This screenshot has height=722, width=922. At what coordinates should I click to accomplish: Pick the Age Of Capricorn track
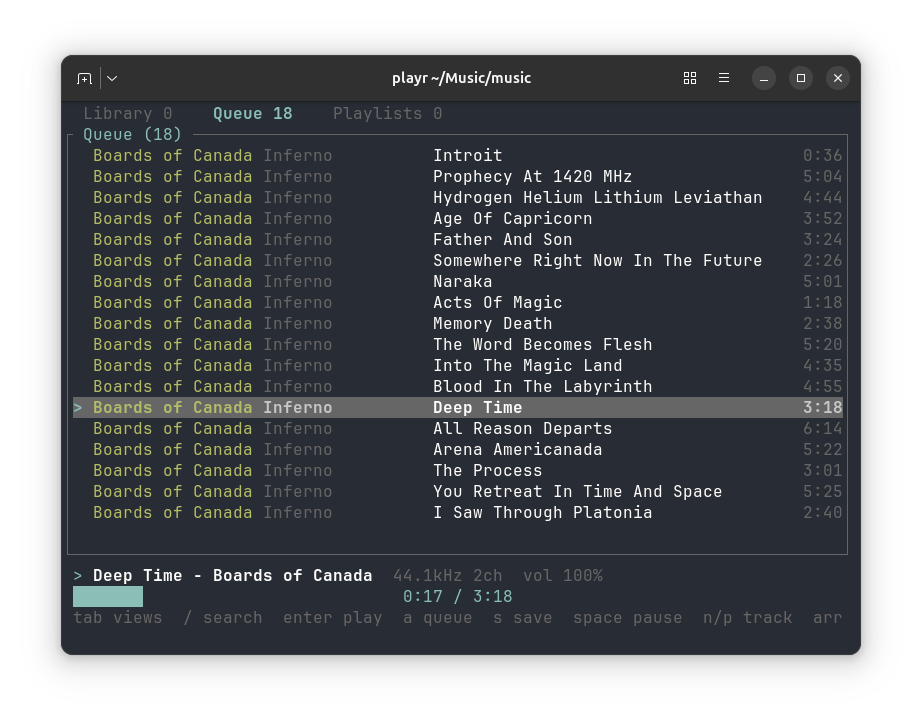[x=457, y=219]
